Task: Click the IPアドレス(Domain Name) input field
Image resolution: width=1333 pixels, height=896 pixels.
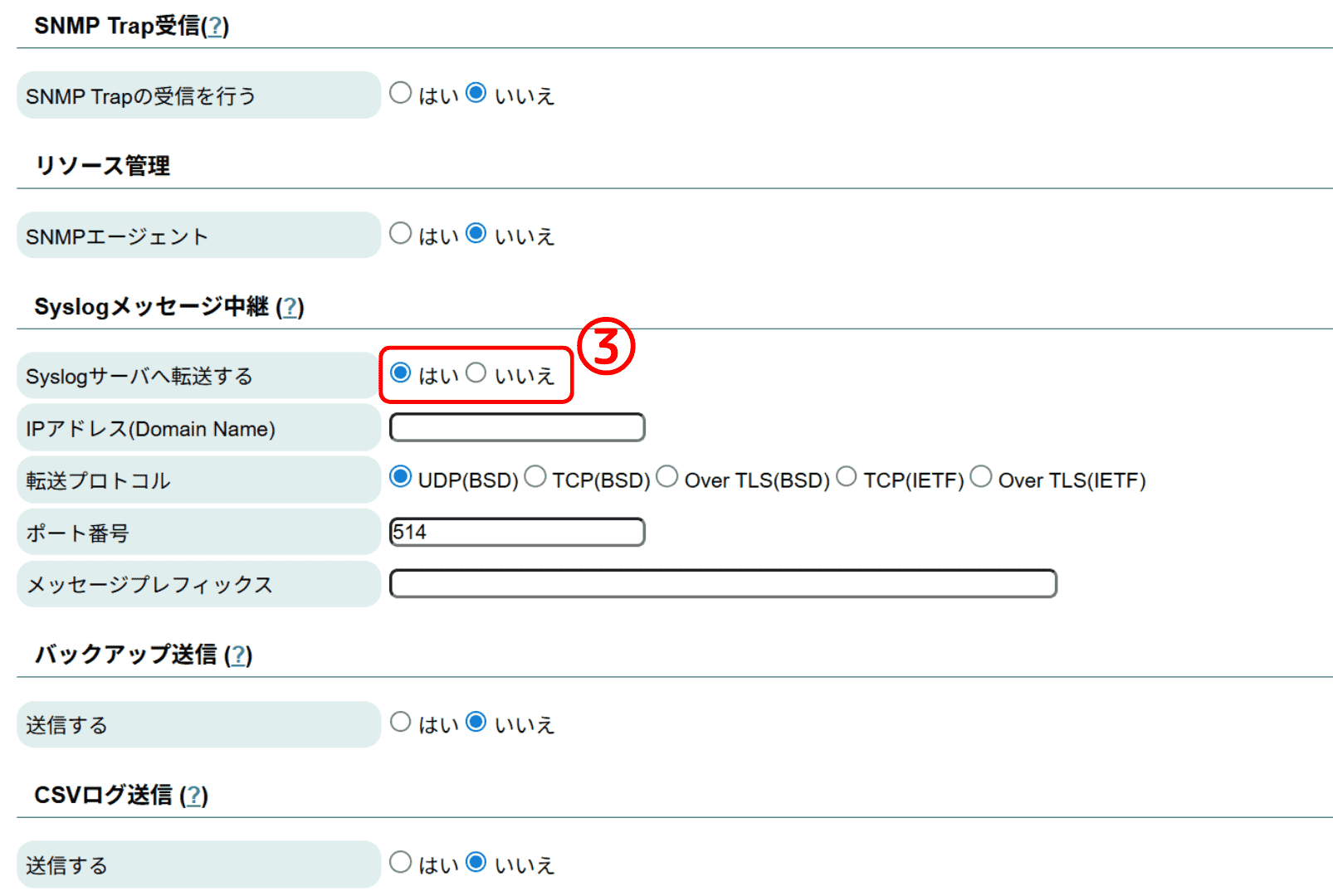Action: (x=517, y=427)
